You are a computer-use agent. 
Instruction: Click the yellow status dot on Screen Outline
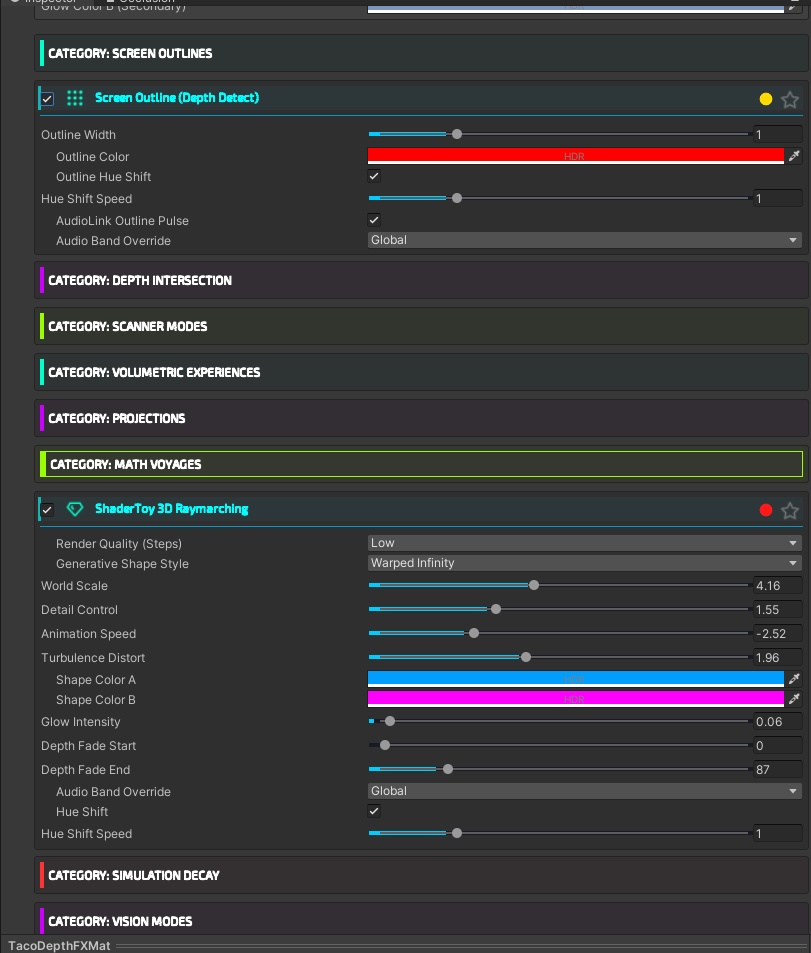766,99
